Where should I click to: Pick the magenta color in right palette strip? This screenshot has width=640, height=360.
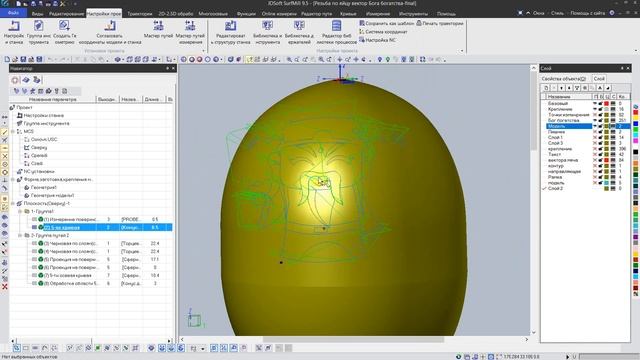pos(636,140)
